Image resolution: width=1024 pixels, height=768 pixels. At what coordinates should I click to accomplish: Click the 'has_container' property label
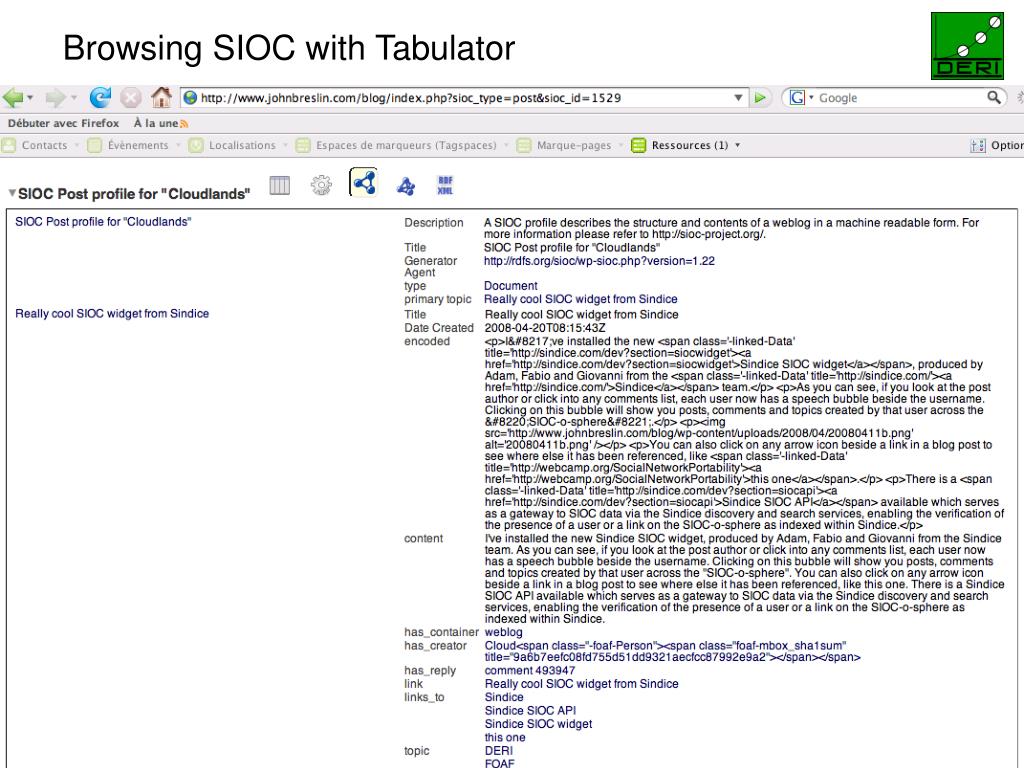pos(441,632)
